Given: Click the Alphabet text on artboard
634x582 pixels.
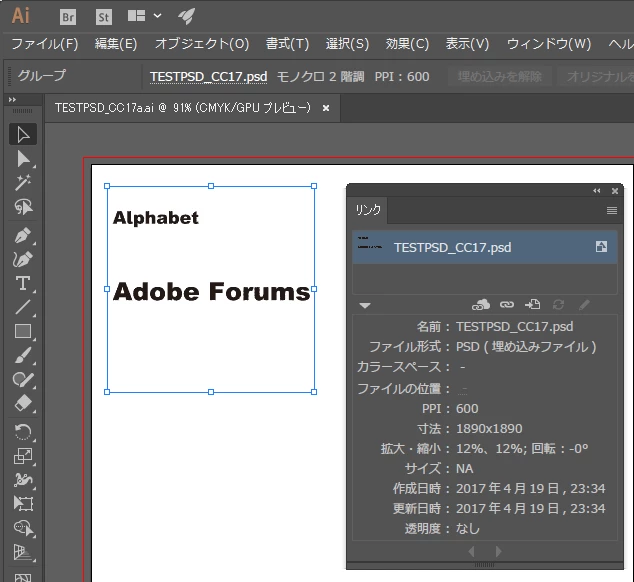Looking at the screenshot, I should tap(156, 218).
